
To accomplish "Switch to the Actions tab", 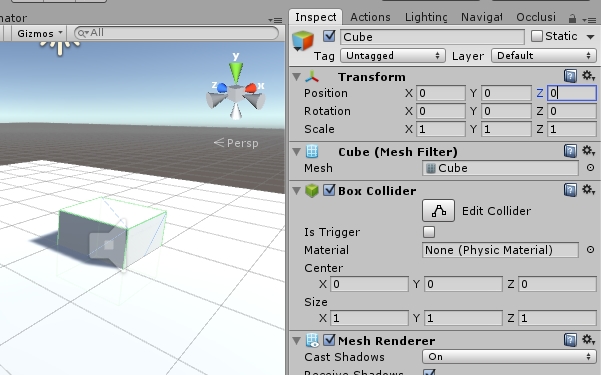I will coord(370,17).
